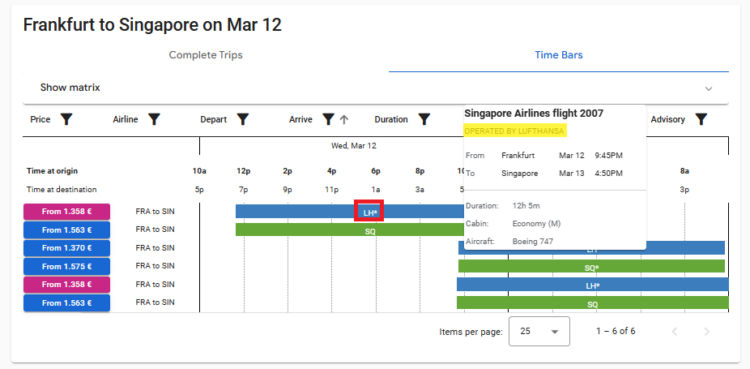Open the Duration column filter icon
The height and width of the screenshot is (369, 750).
[424, 120]
